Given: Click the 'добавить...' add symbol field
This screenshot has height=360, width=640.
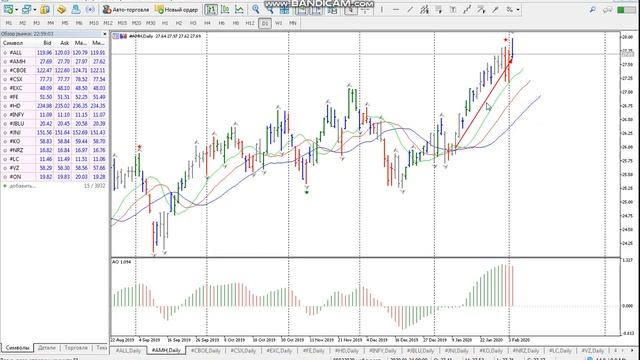Looking at the screenshot, I should [22, 186].
